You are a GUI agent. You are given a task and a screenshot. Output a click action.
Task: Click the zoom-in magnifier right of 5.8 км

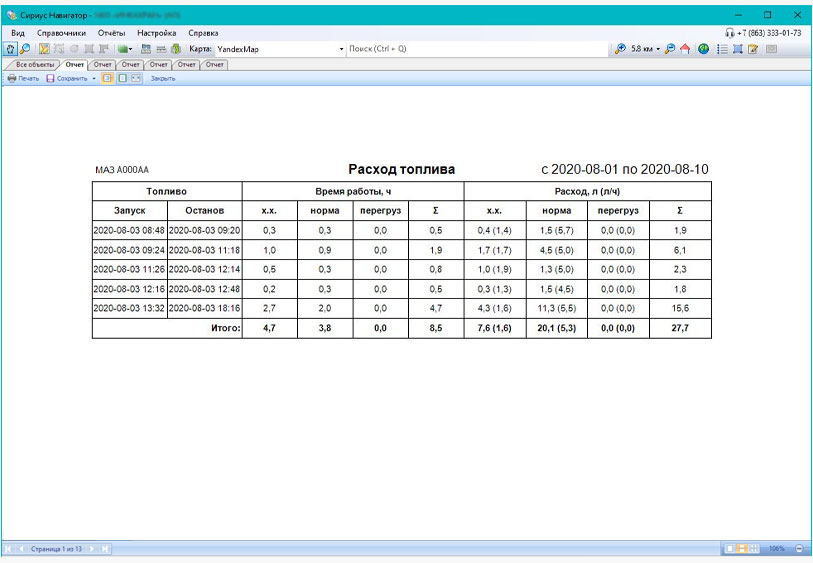670,48
